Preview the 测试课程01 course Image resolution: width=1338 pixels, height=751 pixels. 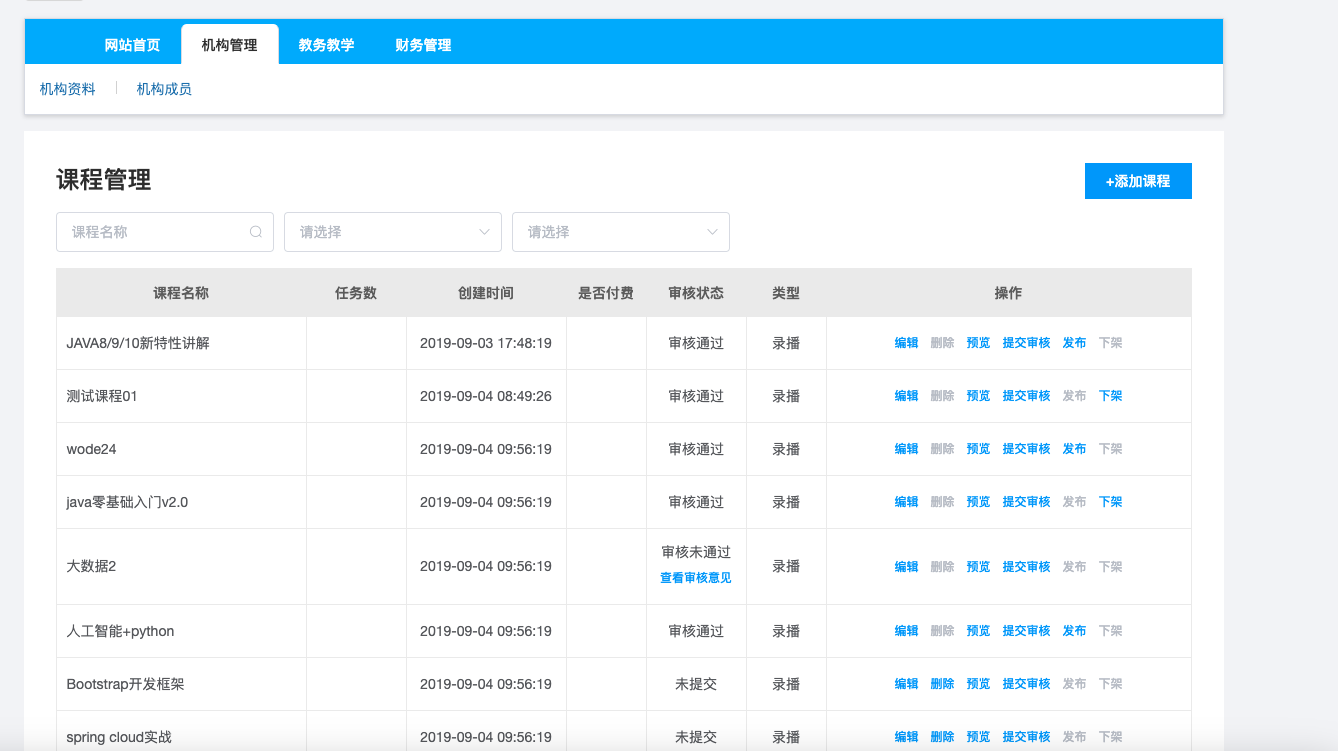pyautogui.click(x=978, y=396)
